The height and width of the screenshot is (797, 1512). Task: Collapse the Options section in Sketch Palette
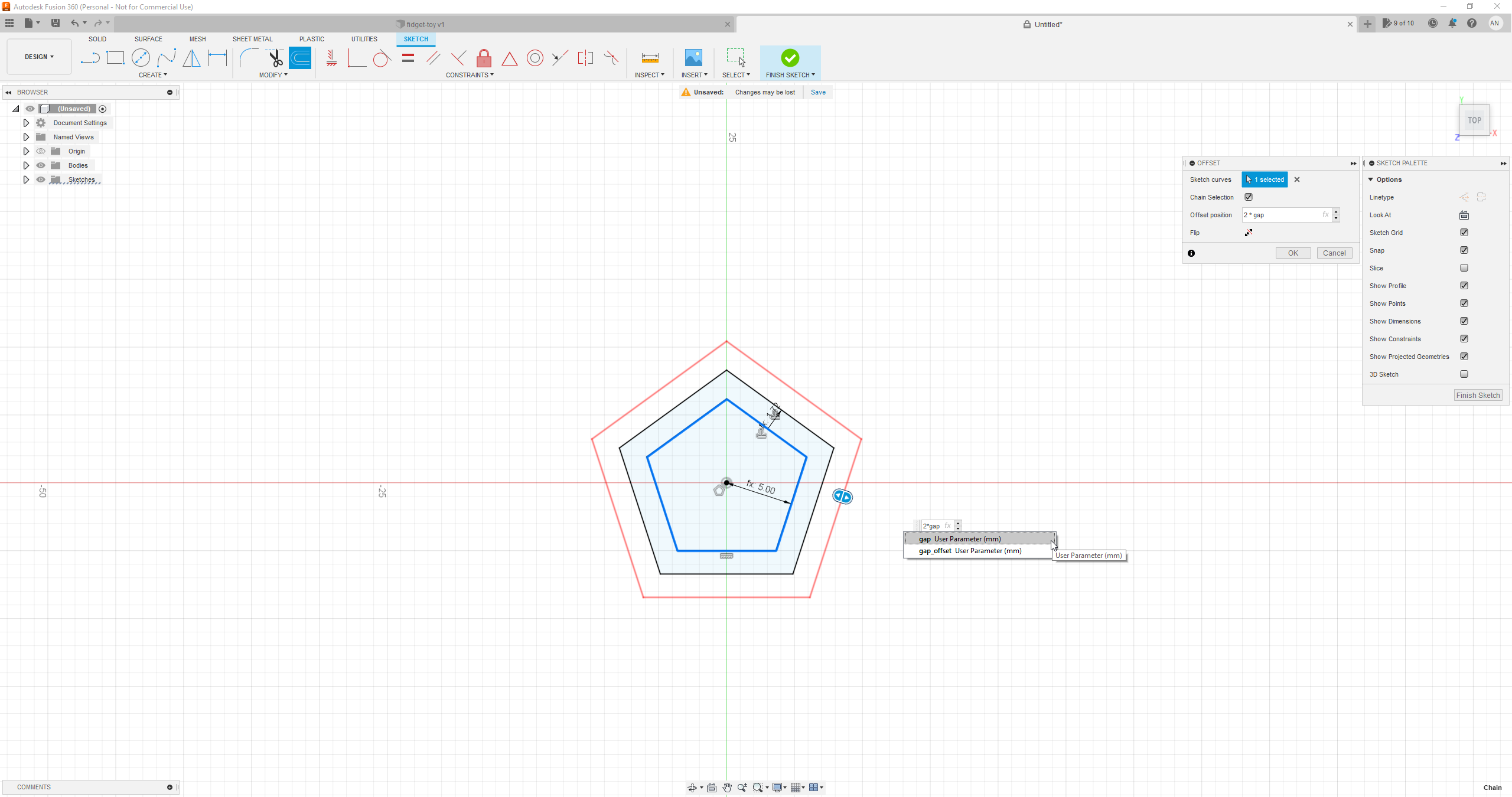point(1371,179)
